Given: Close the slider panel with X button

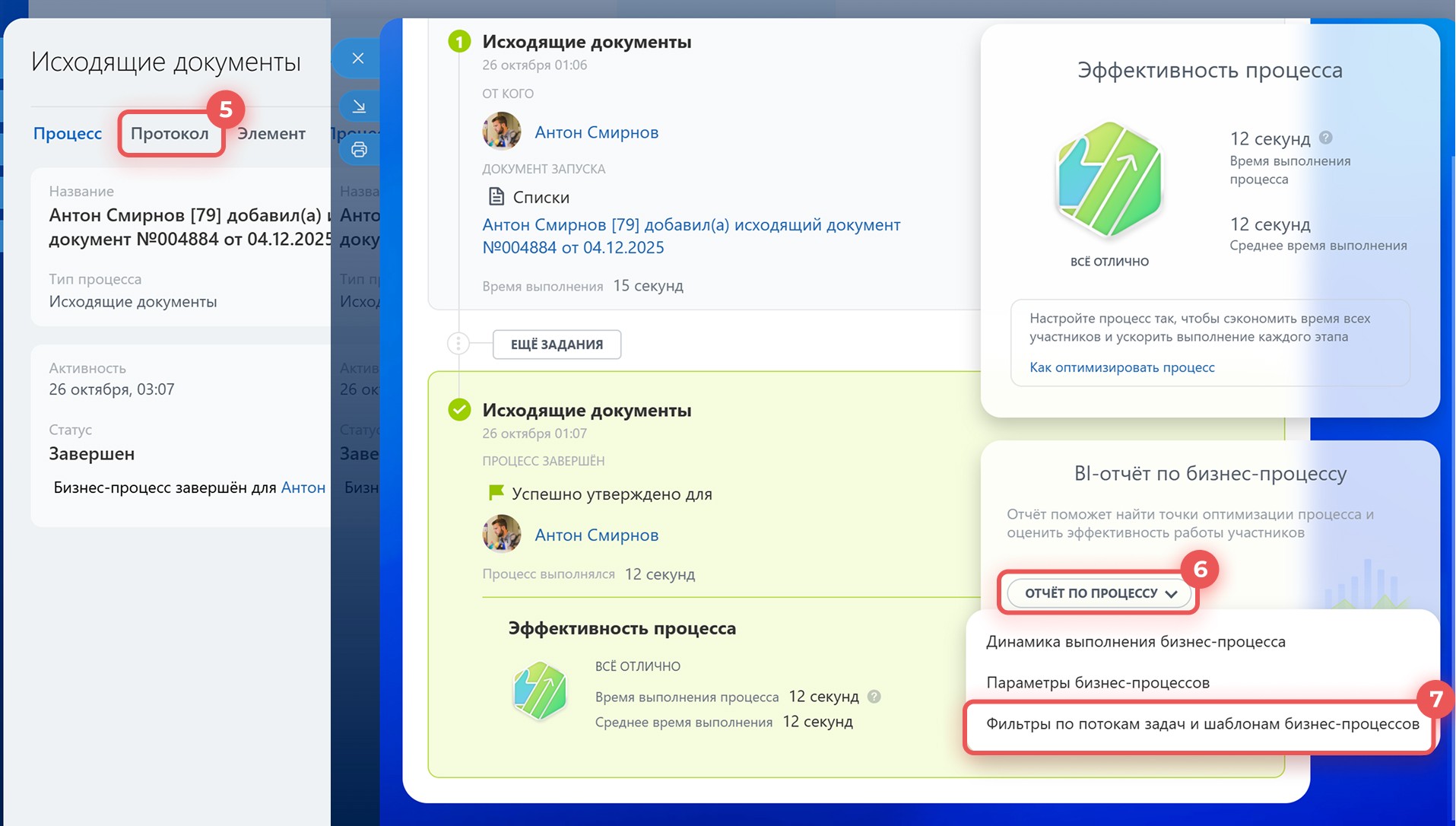Looking at the screenshot, I should tap(358, 59).
